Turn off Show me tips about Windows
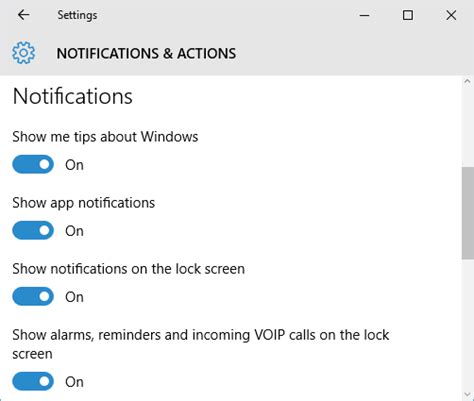Screen dimensions: 474x401 [x=33, y=164]
